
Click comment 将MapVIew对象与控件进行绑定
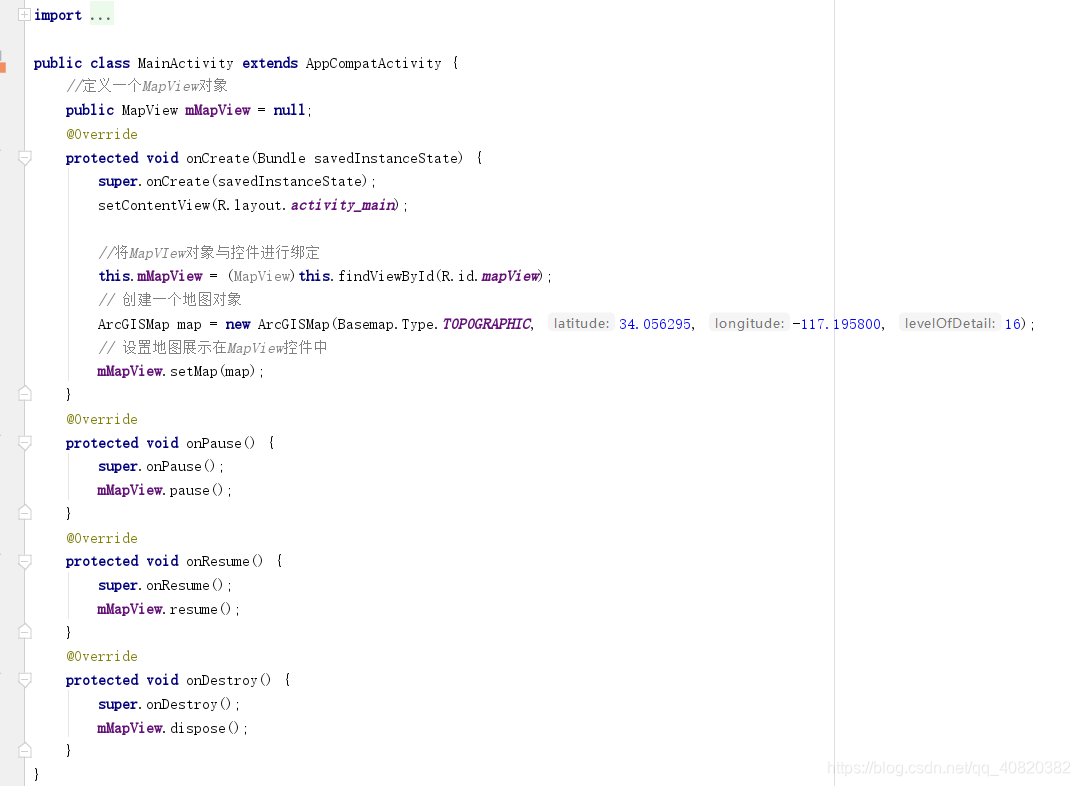click(209, 253)
